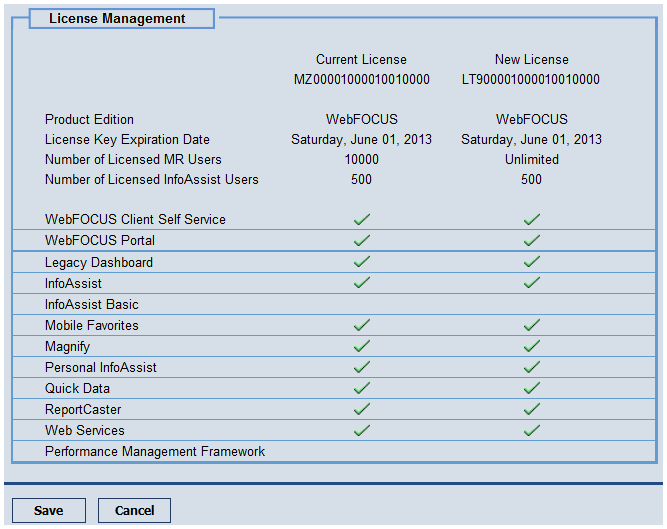Select license key MZ00001000010010000

coord(362,80)
